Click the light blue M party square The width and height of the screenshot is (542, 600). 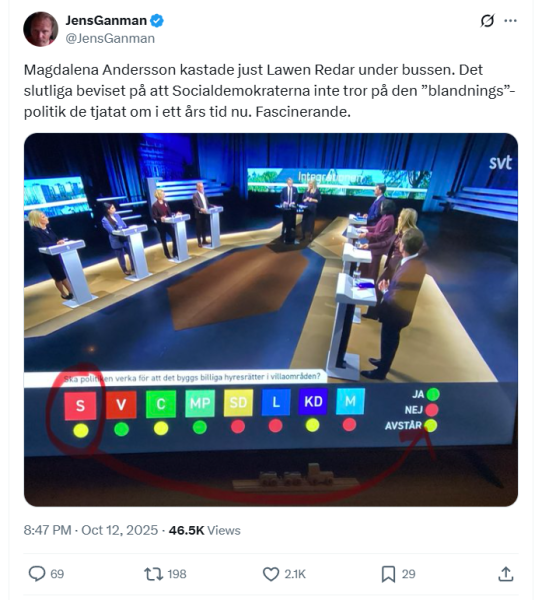pyautogui.click(x=350, y=401)
